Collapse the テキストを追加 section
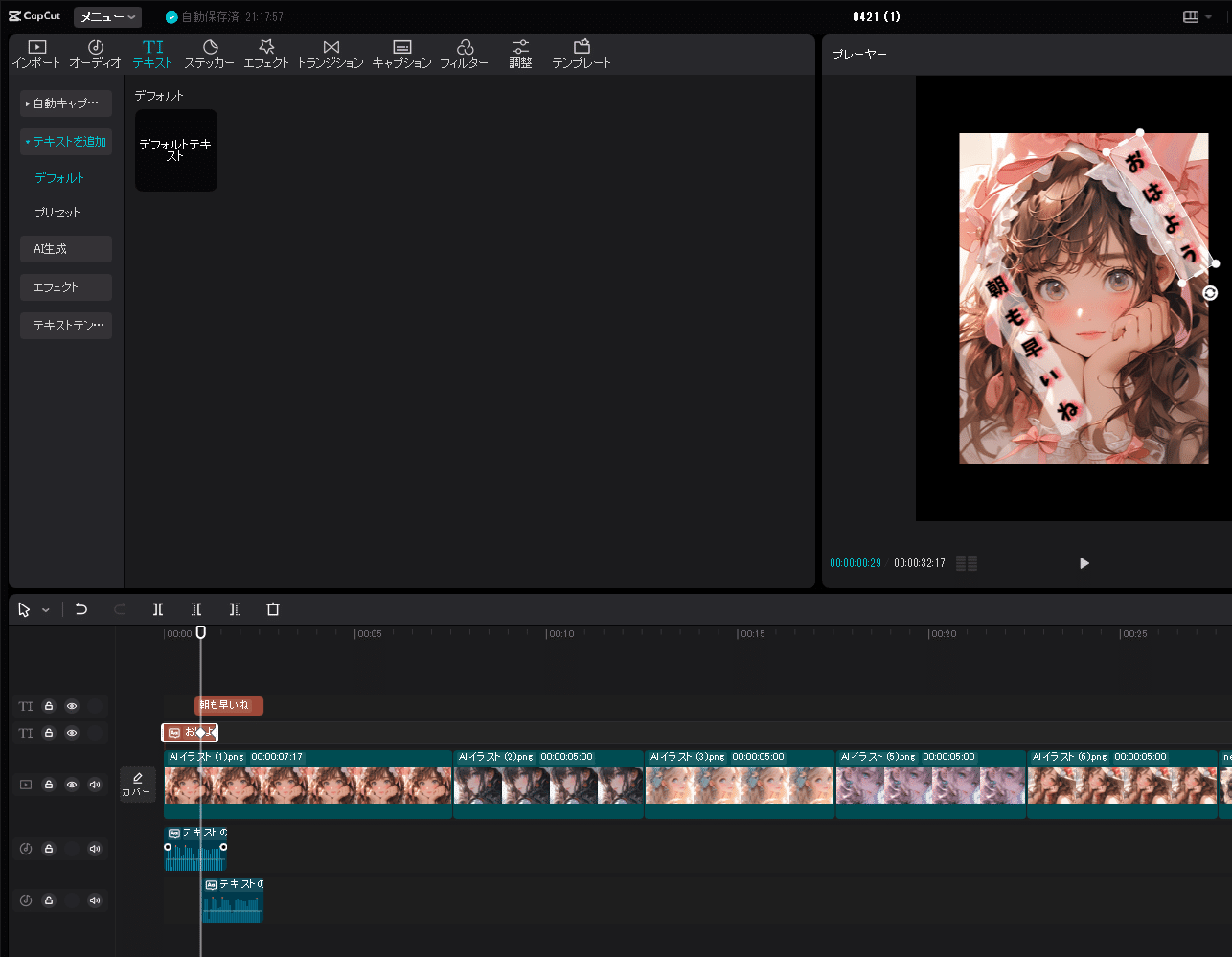The height and width of the screenshot is (957, 1232). point(66,142)
